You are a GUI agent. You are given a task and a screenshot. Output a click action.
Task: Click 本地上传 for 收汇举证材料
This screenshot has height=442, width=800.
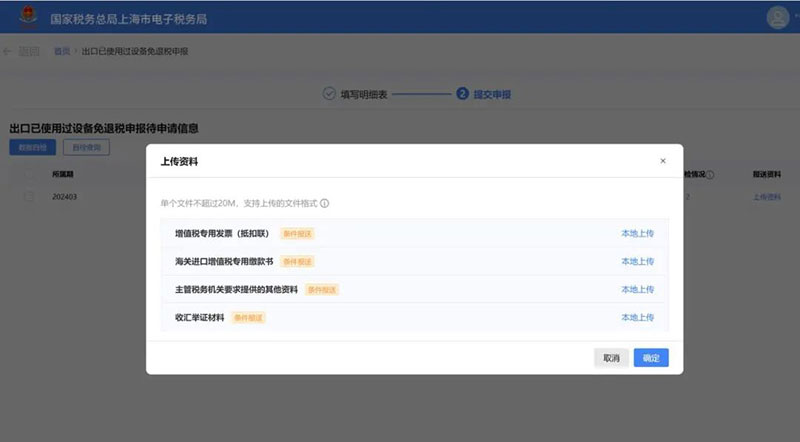pos(637,317)
